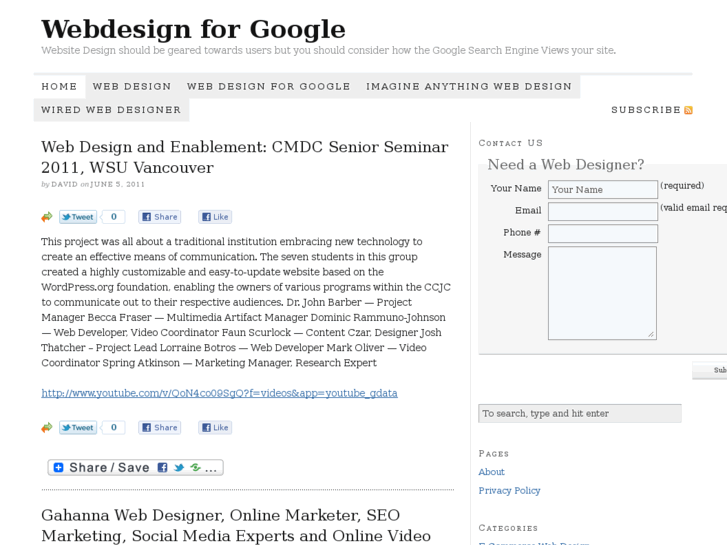Hit the upper Facebook Like button
Viewport: 727px width, 545px height.
215,217
